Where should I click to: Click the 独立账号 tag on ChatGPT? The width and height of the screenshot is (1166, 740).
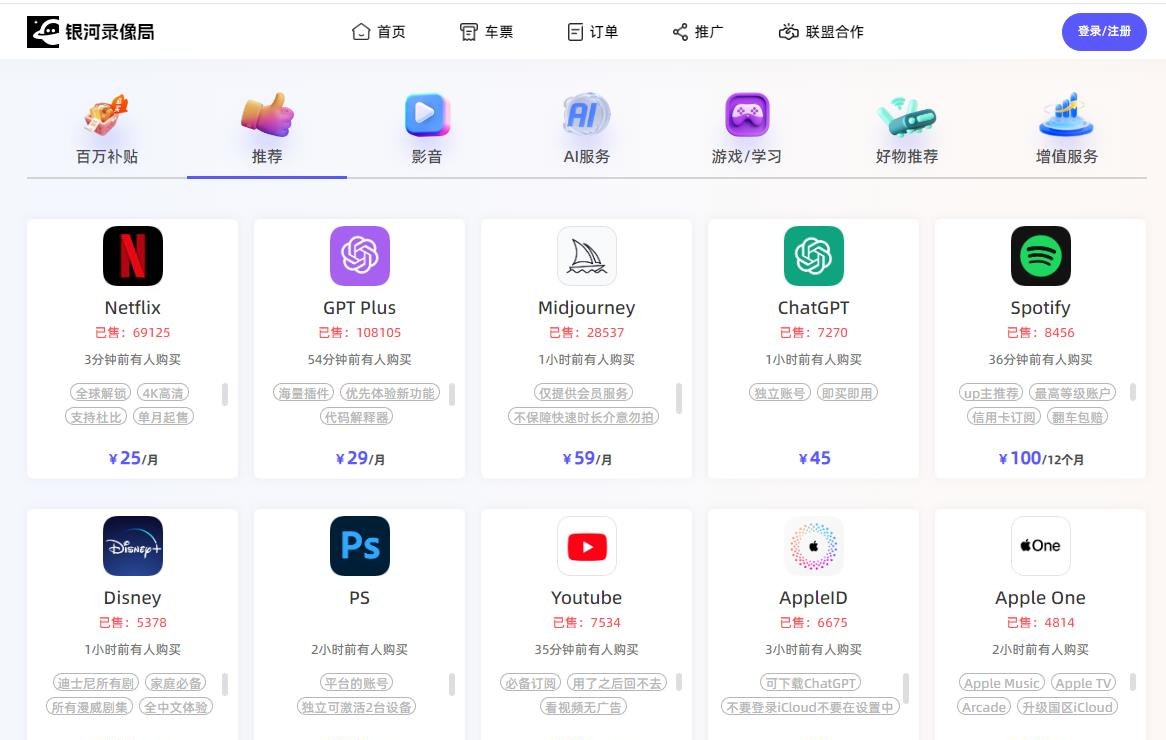tap(779, 393)
